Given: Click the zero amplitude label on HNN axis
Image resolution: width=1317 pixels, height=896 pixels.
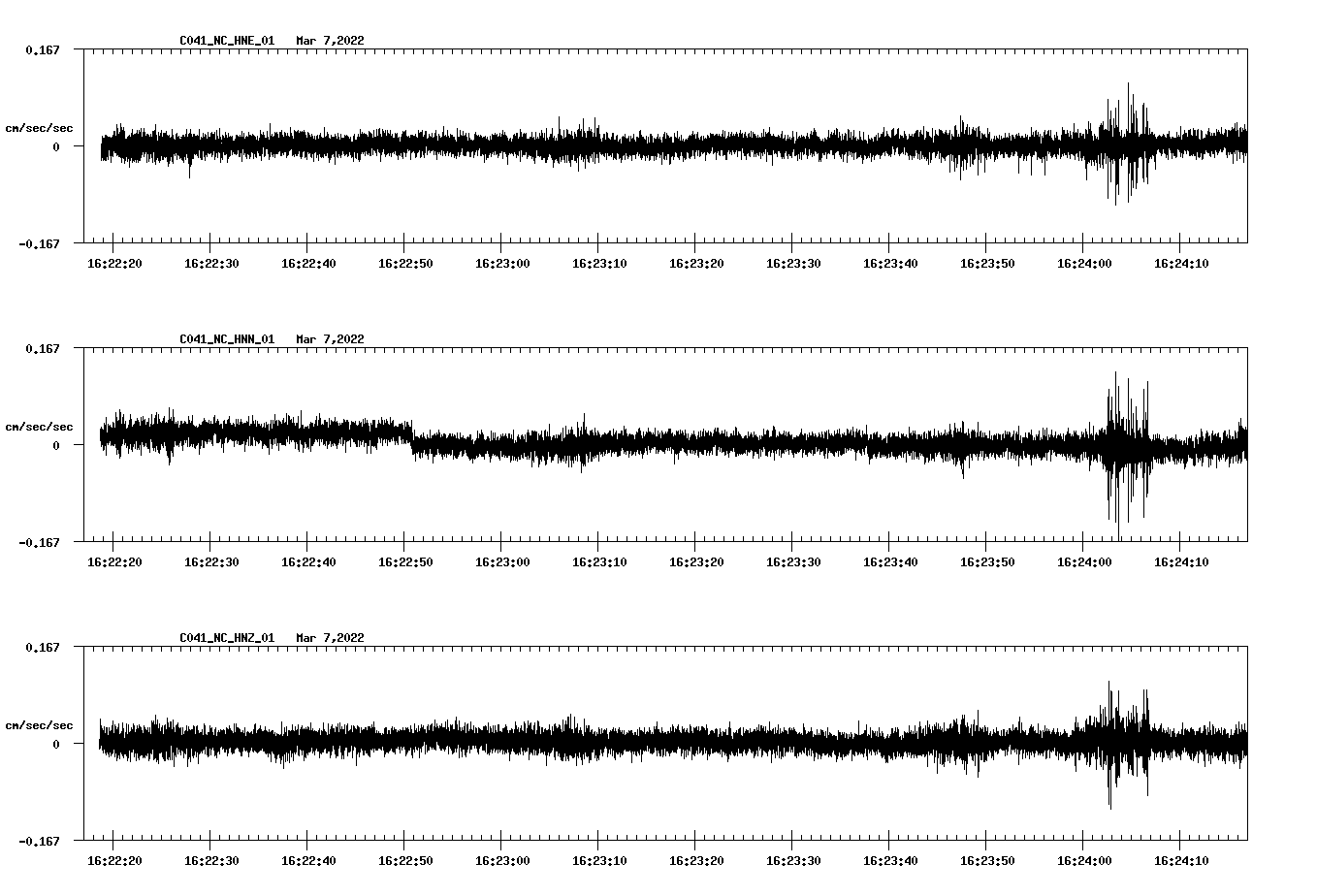Looking at the screenshot, I should click(56, 445).
